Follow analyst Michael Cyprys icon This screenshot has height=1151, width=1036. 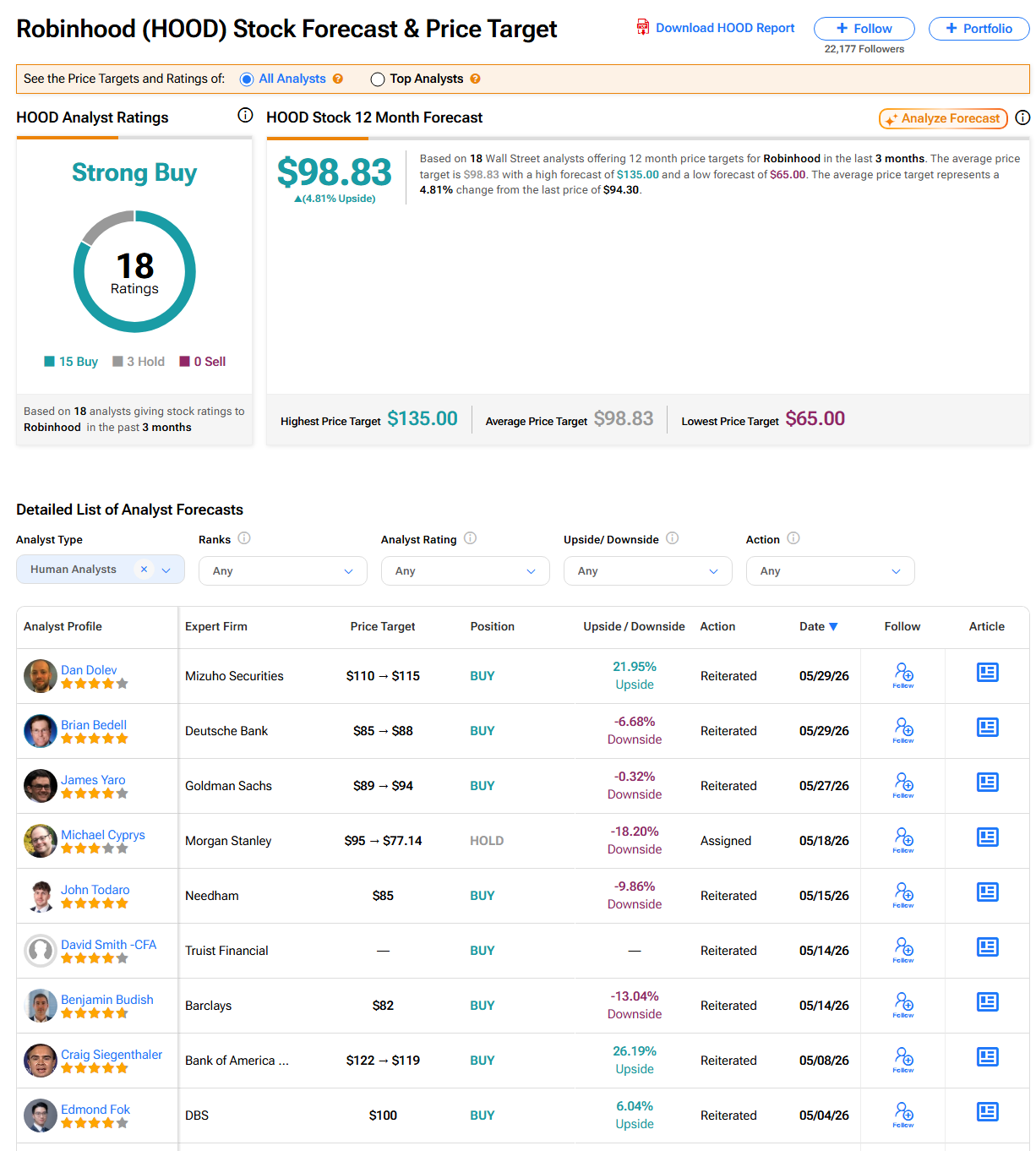point(903,840)
